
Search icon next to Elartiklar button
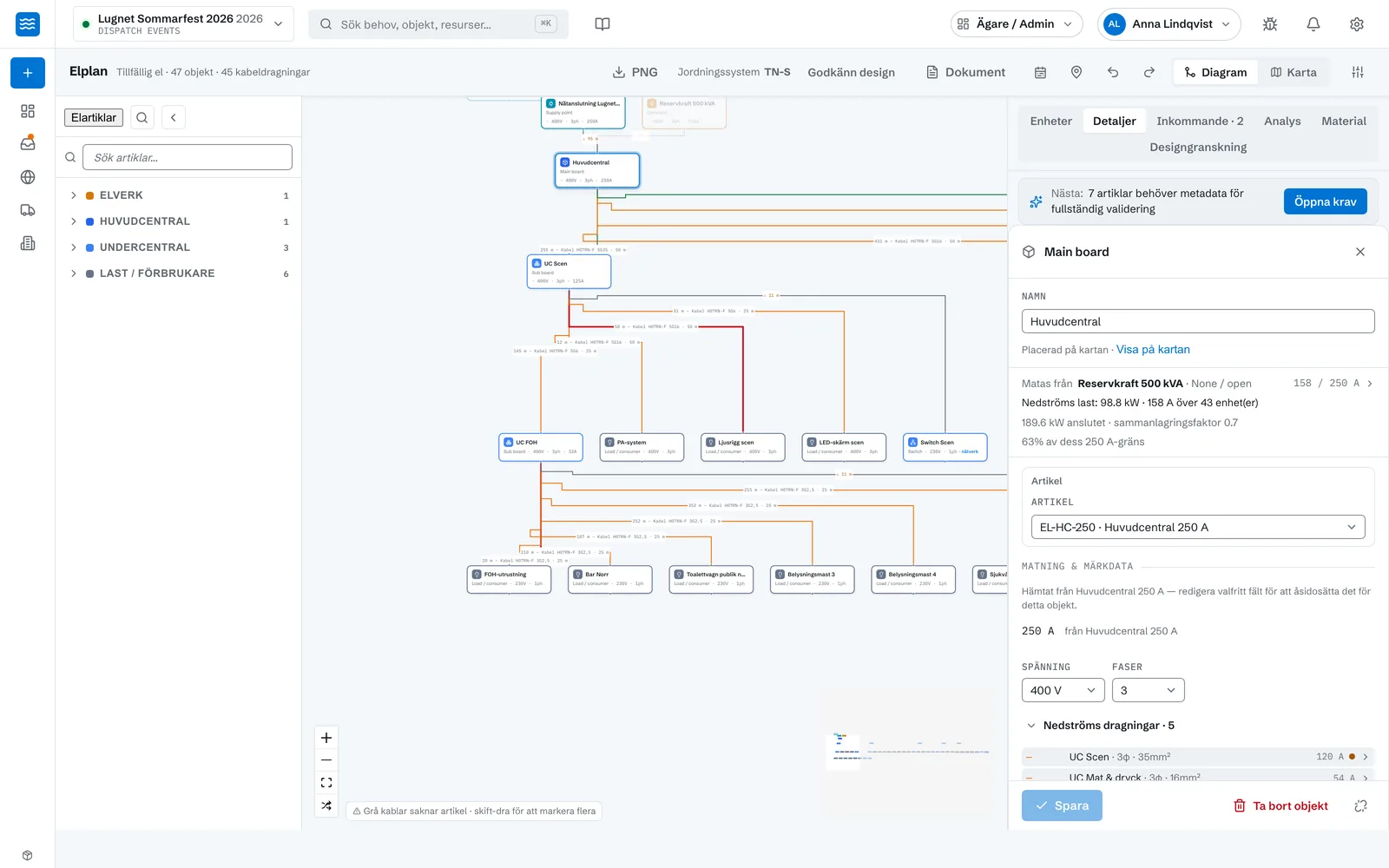click(142, 117)
